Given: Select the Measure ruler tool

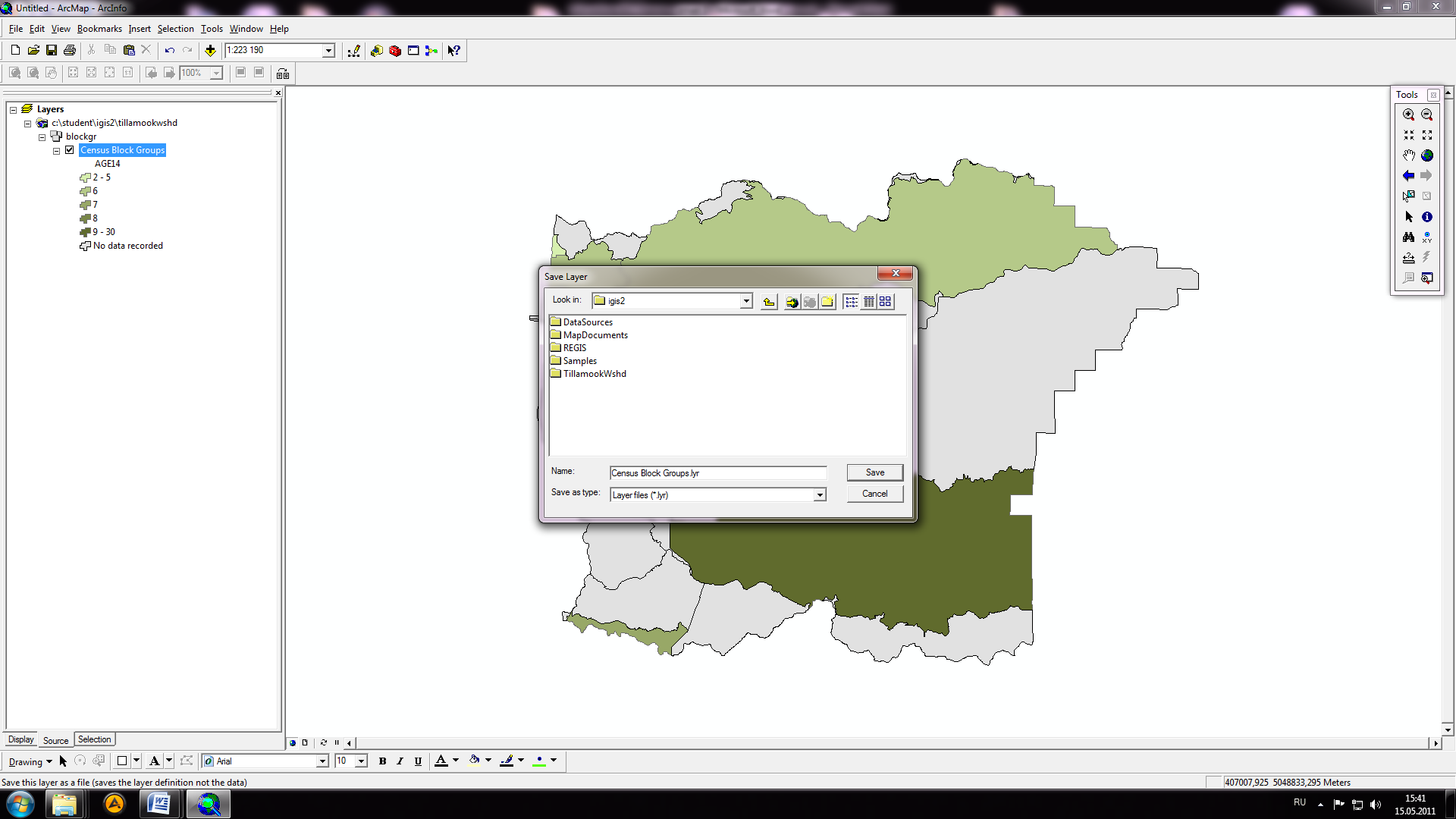Looking at the screenshot, I should pos(1408,258).
